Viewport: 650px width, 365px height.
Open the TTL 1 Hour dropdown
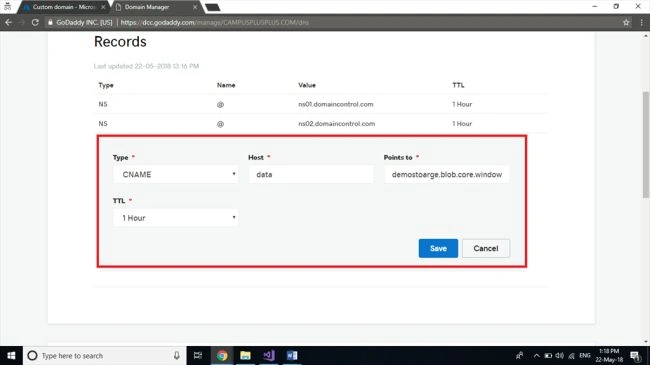(x=176, y=218)
